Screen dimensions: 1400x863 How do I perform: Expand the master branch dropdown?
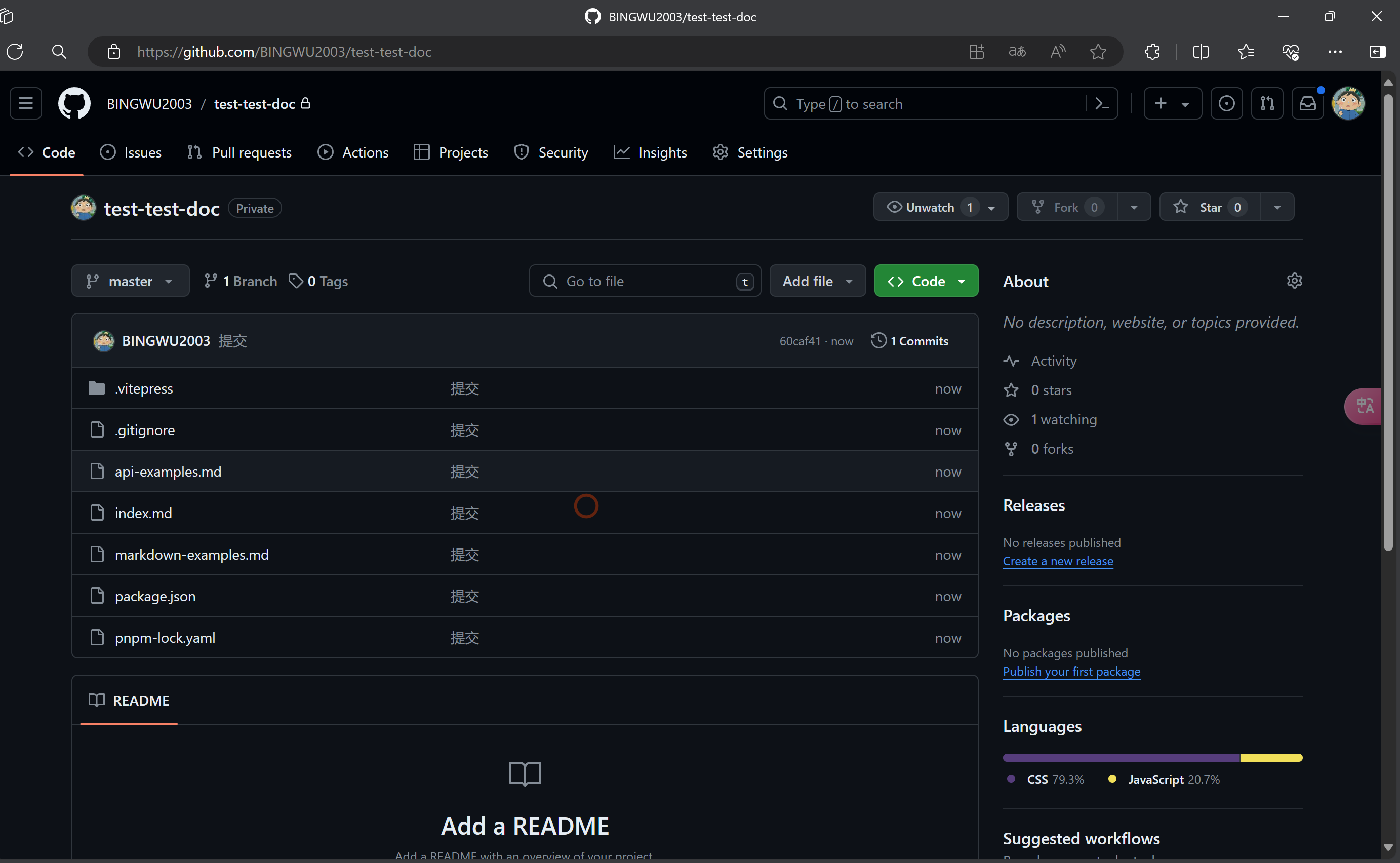130,281
